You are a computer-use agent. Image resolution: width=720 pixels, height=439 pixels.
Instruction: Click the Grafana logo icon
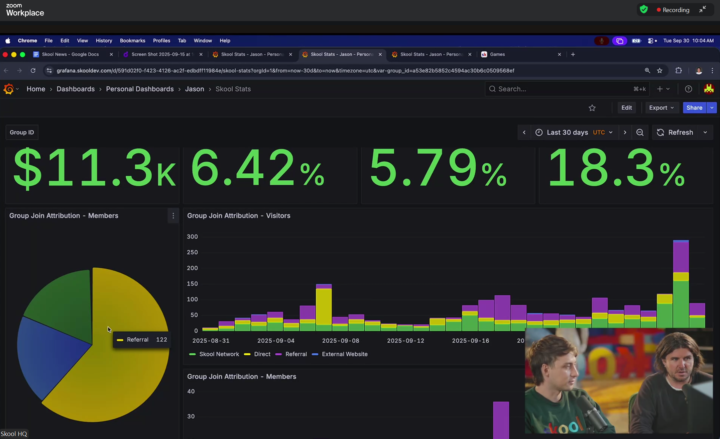click(9, 89)
